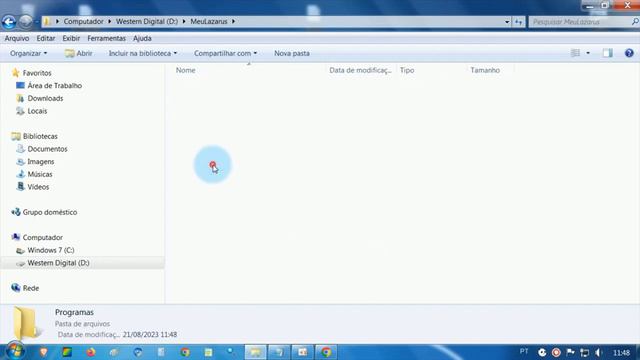Image resolution: width=640 pixels, height=360 pixels.
Task: Open the Editar menu
Action: coord(46,38)
